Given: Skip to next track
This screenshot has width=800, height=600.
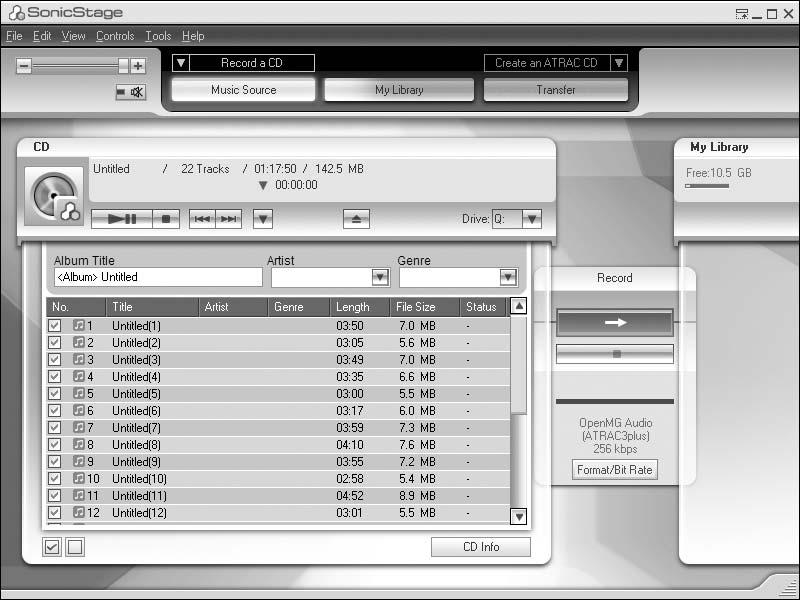Looking at the screenshot, I should click(x=229, y=219).
